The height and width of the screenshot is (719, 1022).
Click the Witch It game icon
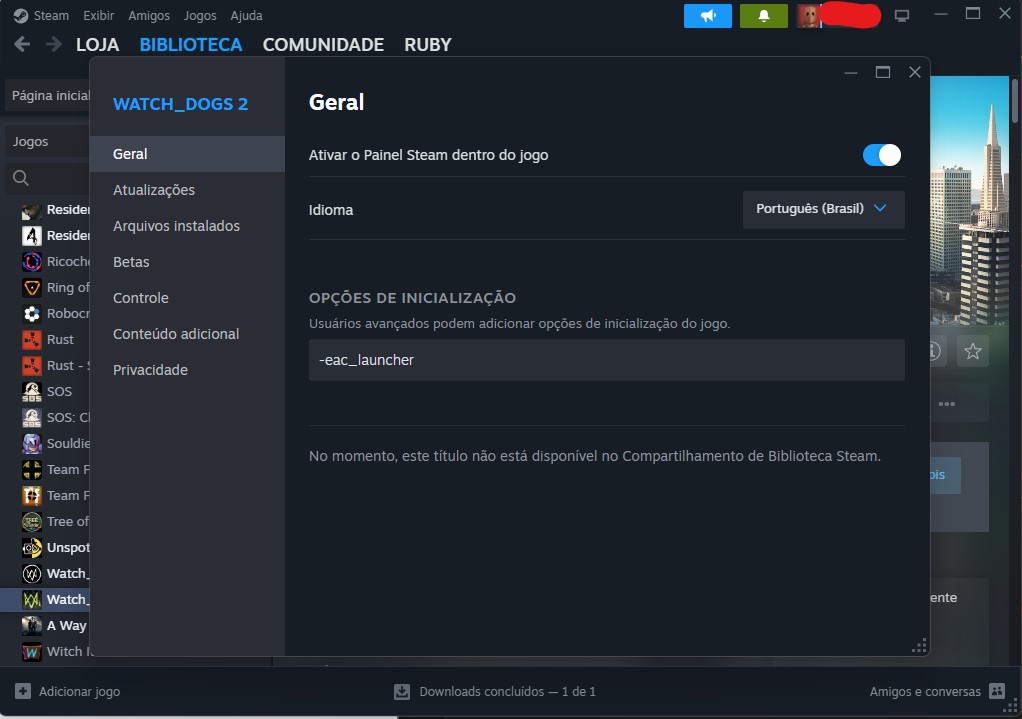tap(32, 652)
